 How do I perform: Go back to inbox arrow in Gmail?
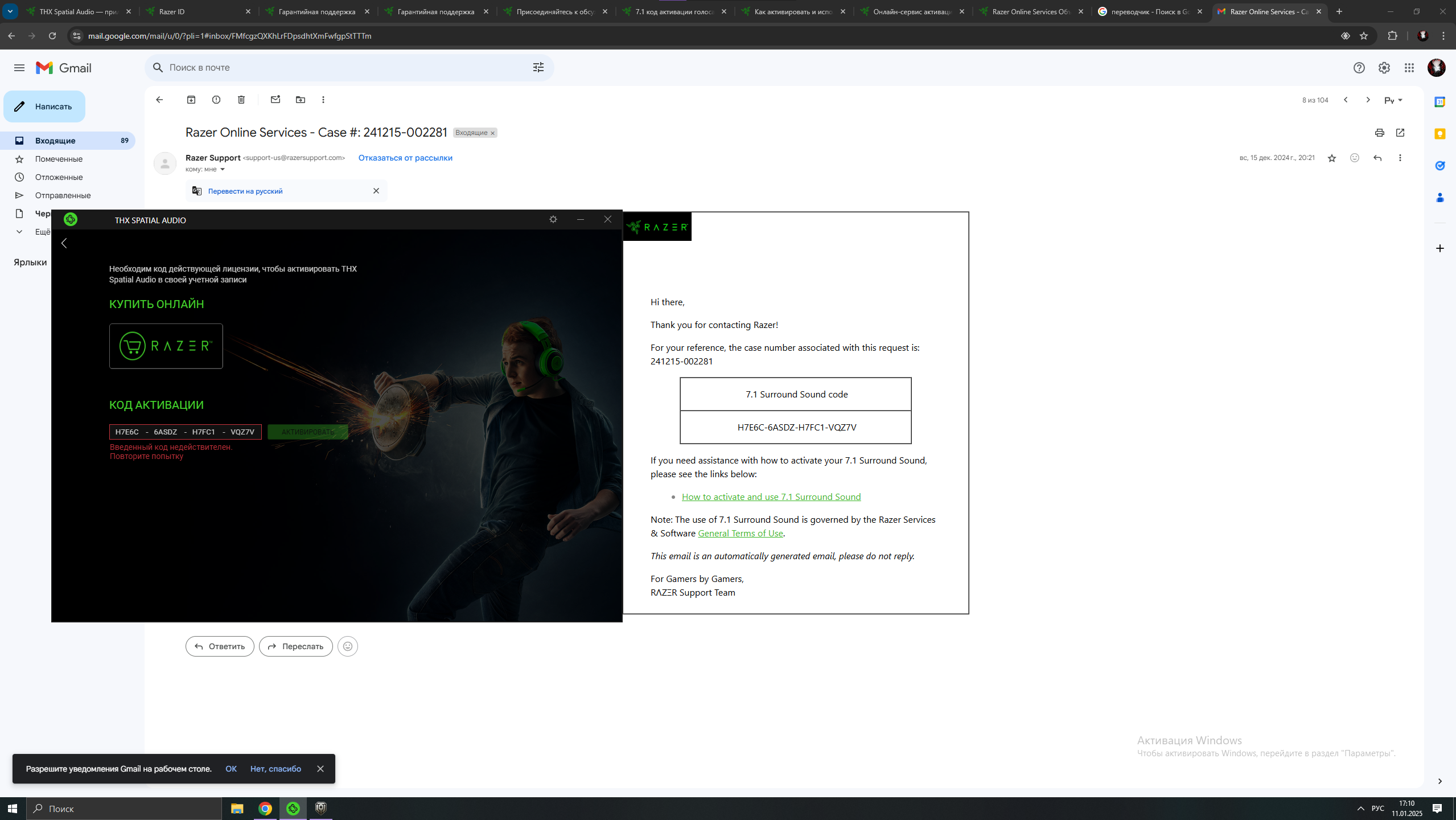click(159, 100)
